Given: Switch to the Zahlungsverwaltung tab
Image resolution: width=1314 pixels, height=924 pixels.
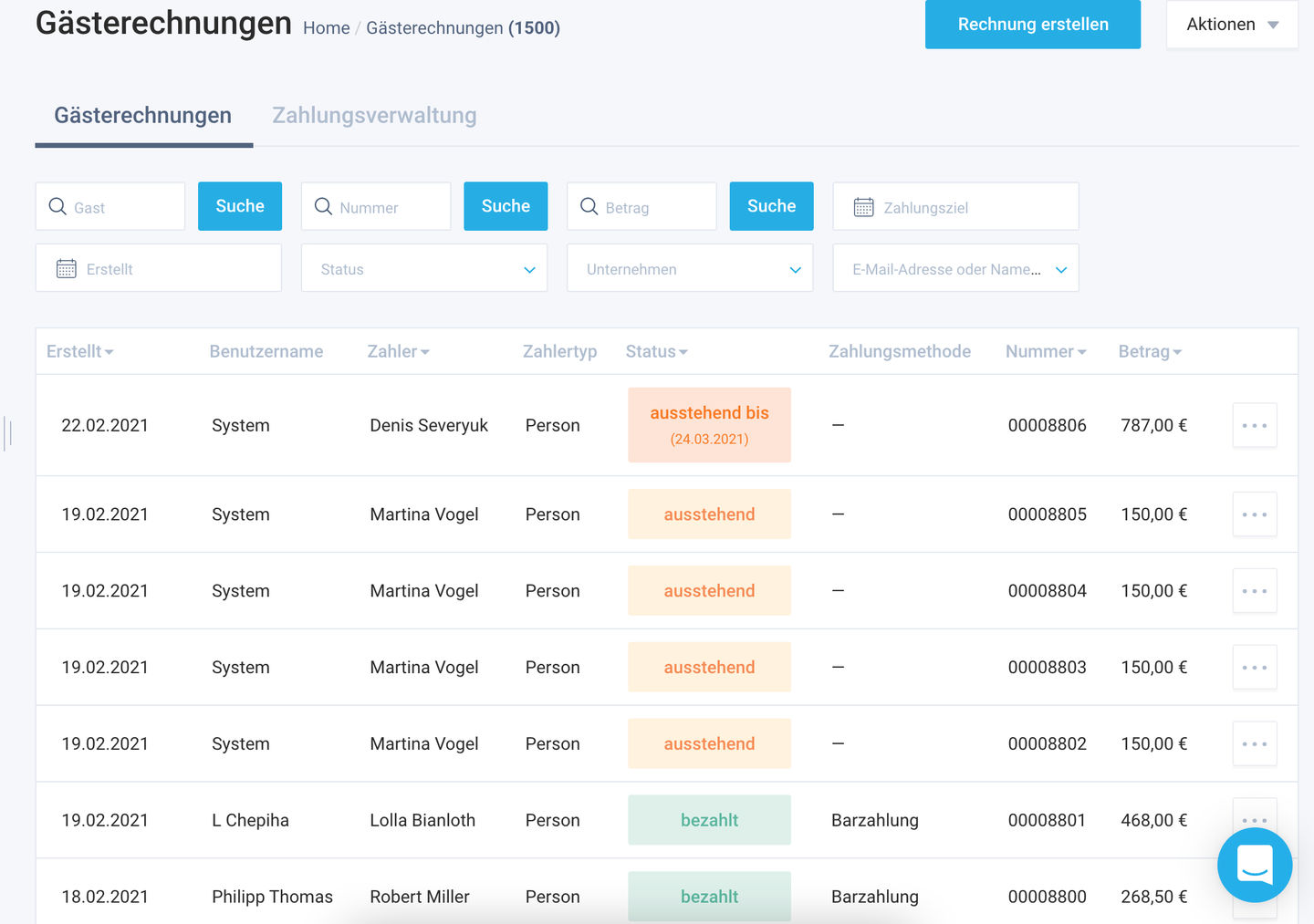Looking at the screenshot, I should pos(374,116).
